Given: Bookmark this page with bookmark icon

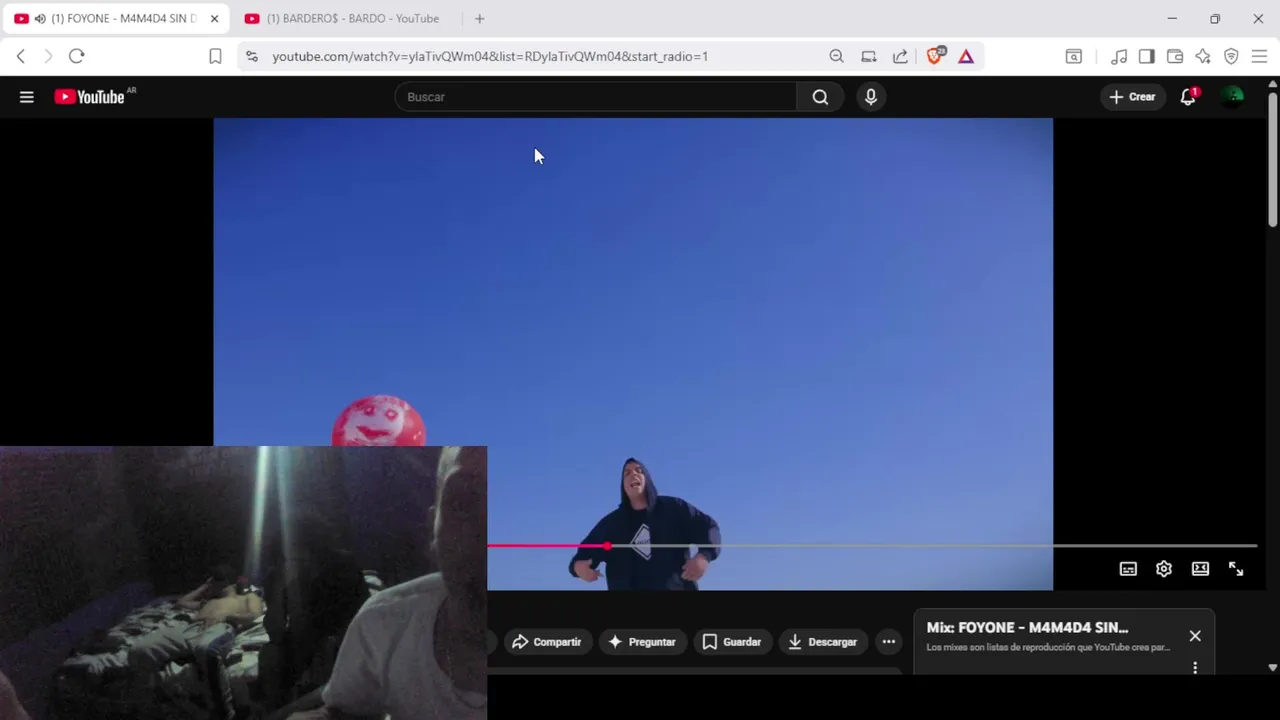Looking at the screenshot, I should click(x=215, y=57).
